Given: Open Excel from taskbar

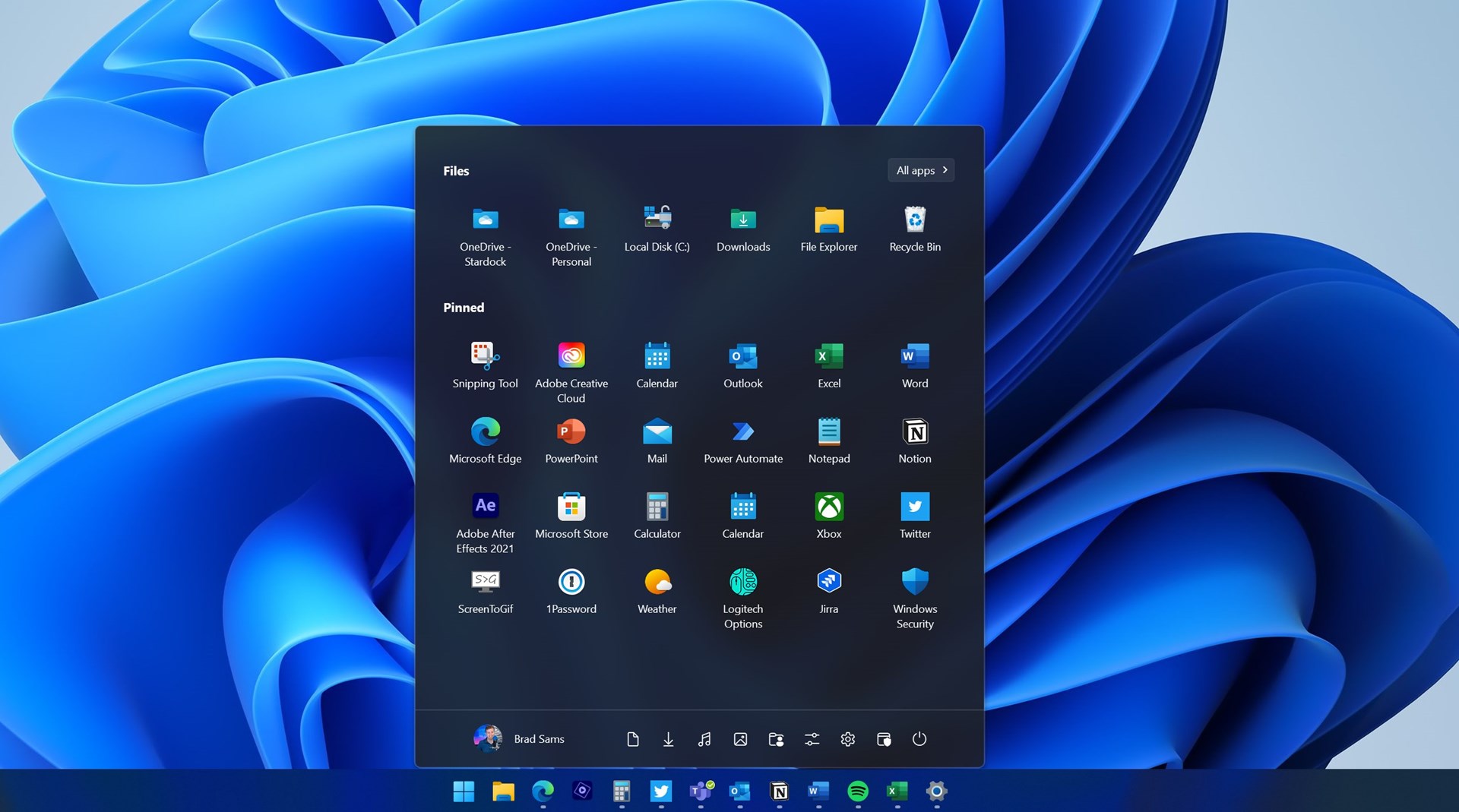Looking at the screenshot, I should tap(897, 791).
